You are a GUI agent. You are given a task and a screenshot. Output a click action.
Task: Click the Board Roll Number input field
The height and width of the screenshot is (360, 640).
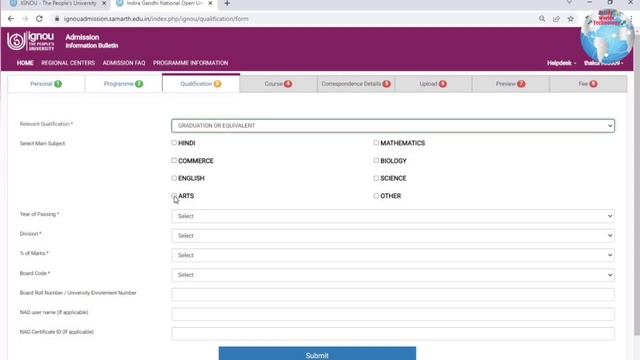click(x=393, y=294)
